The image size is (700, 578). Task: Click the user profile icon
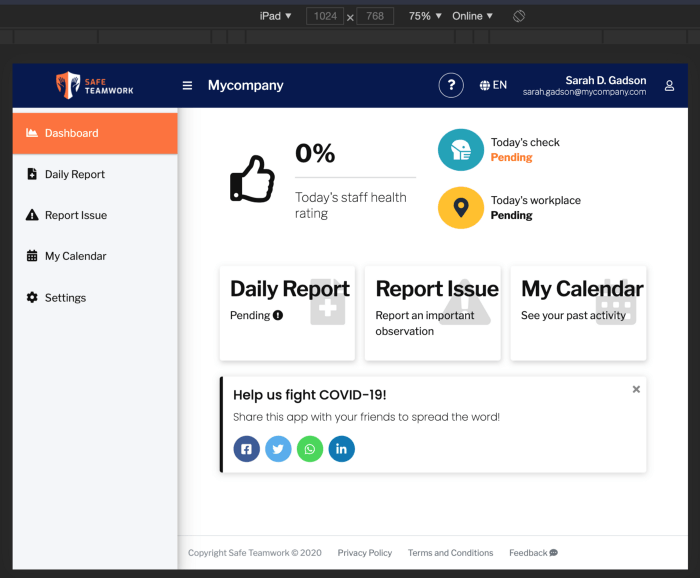click(669, 86)
